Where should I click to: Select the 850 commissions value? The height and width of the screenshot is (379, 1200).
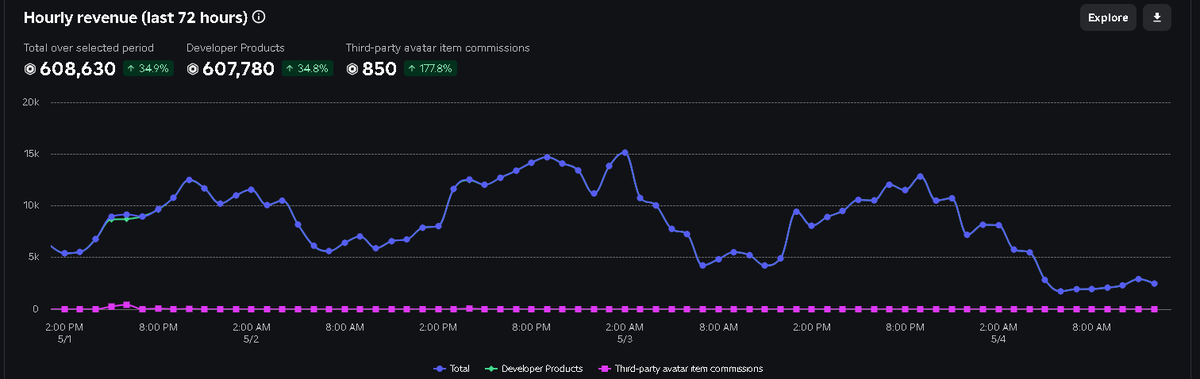click(x=380, y=69)
